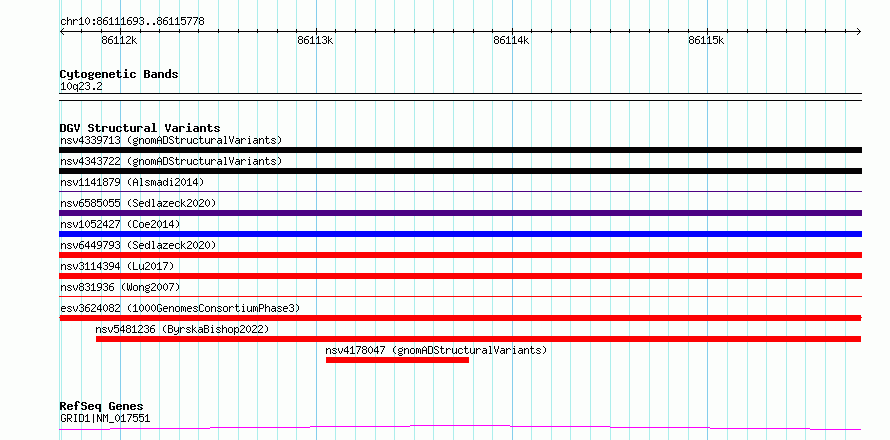This screenshot has height=440, width=890.
Task: Select the blue bar for nsv1052427
Action: point(460,234)
